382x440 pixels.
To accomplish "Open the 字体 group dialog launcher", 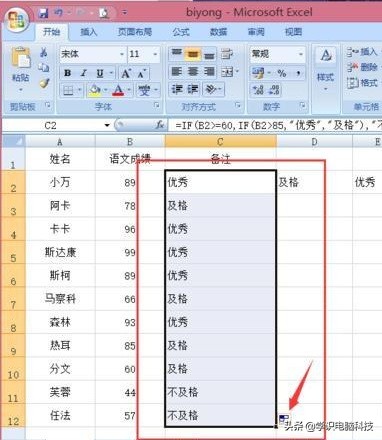I will [x=156, y=105].
